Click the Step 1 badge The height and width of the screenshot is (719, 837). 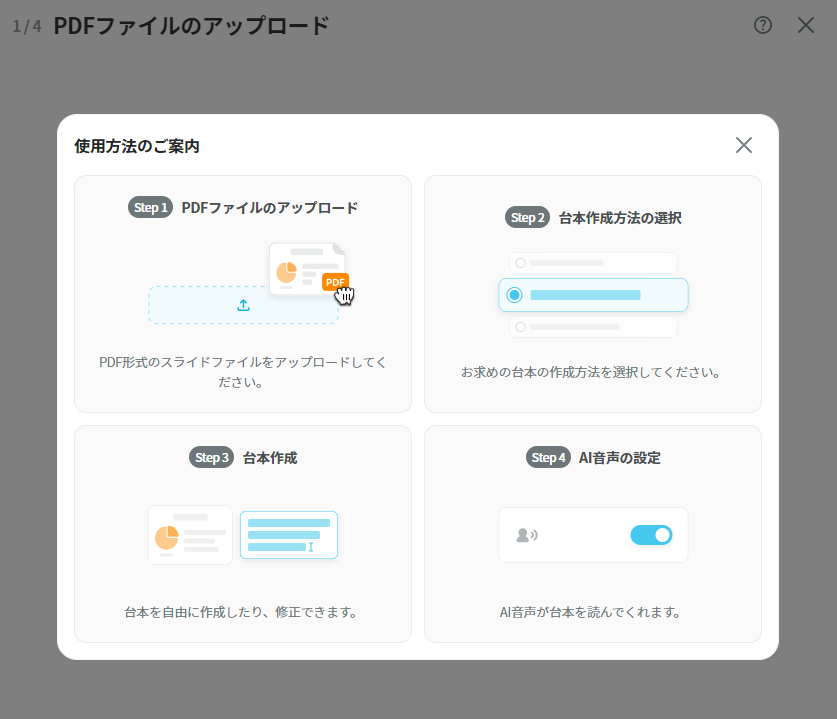click(150, 208)
